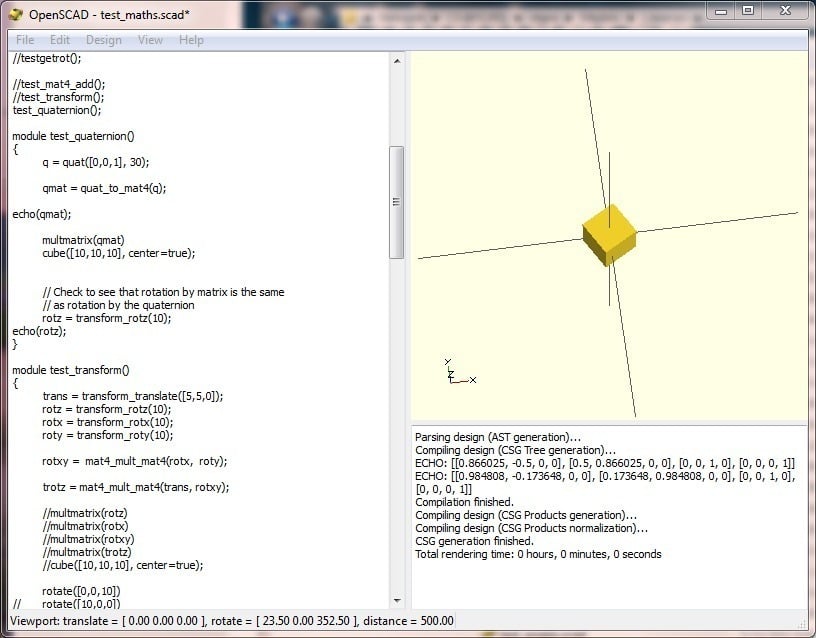The width and height of the screenshot is (816, 638).
Task: Click the OpenSCAD icon in title bar
Action: (x=14, y=14)
